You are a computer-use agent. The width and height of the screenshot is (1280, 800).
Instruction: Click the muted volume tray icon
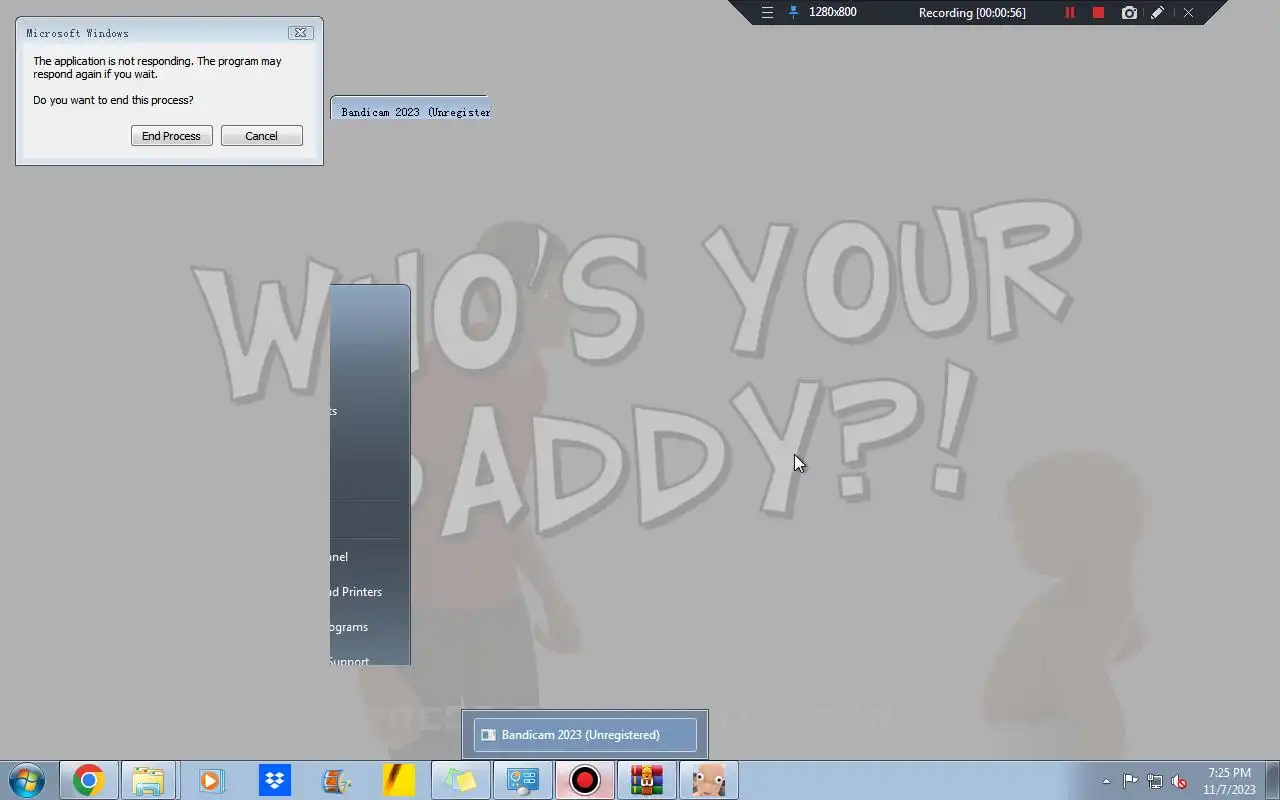pos(1180,781)
